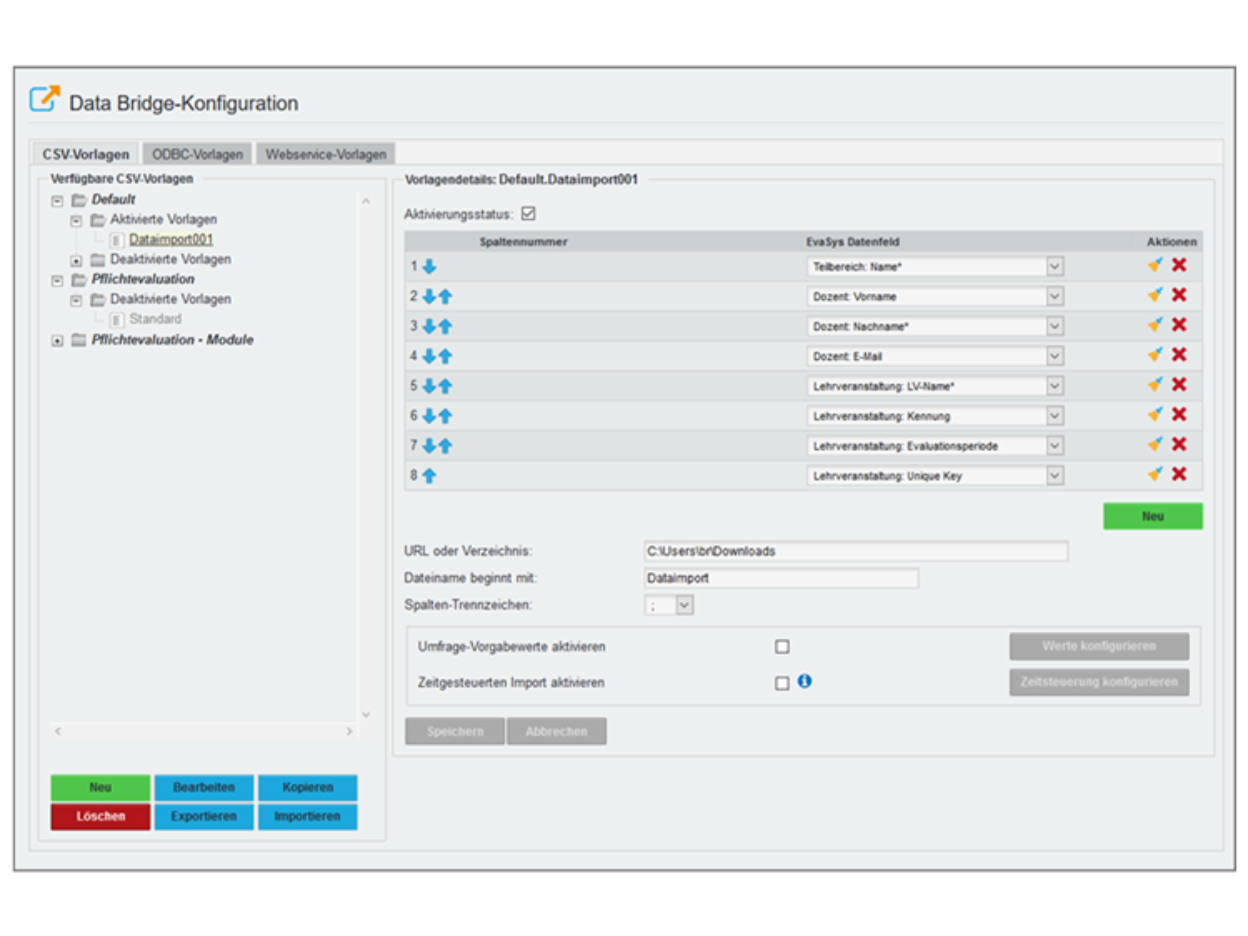The image size is (1248, 936).
Task: Click inside the URL oder Verzeichnis field
Action: [x=850, y=551]
